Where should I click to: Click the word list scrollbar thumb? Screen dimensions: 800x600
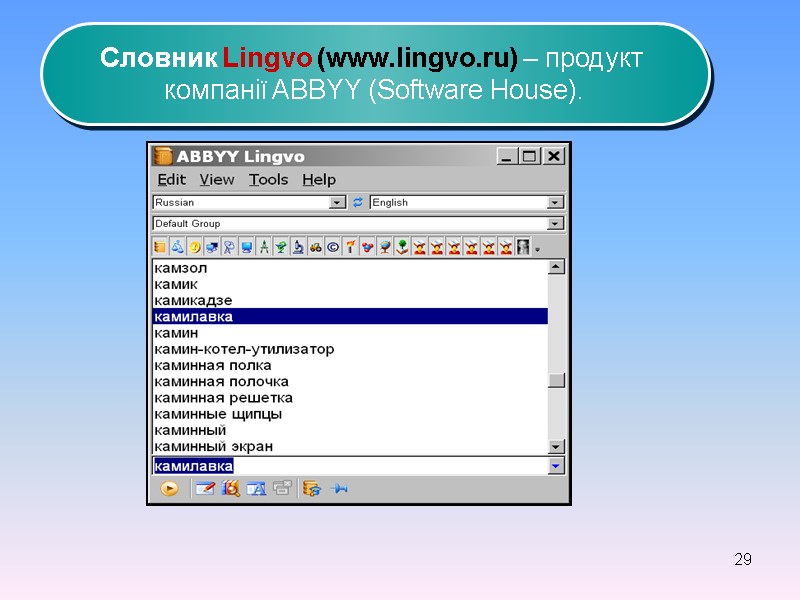point(556,381)
